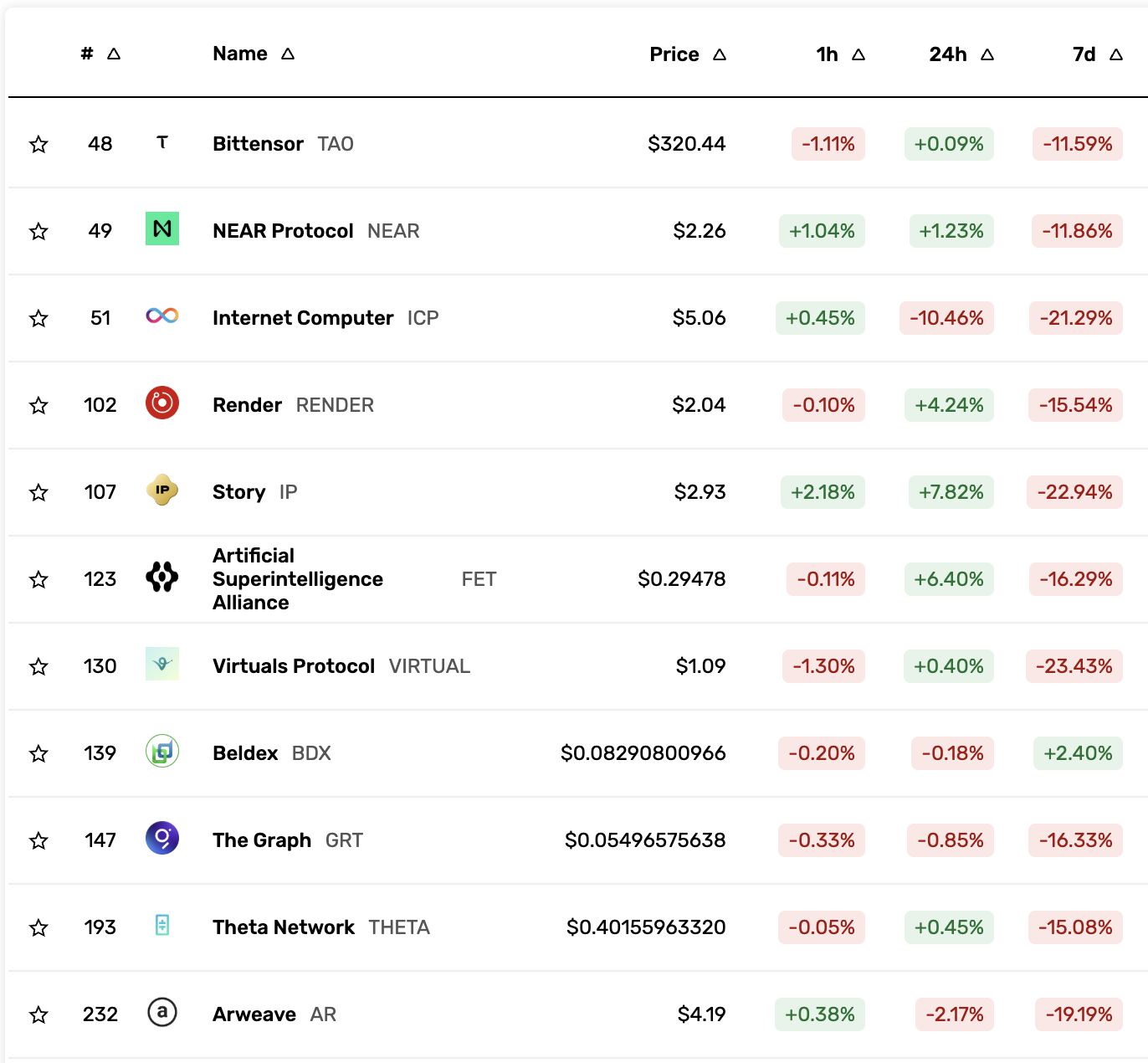The height and width of the screenshot is (1063, 1148).
Task: Click the Artificial Superintelligence Alliance logo
Action: click(x=162, y=578)
